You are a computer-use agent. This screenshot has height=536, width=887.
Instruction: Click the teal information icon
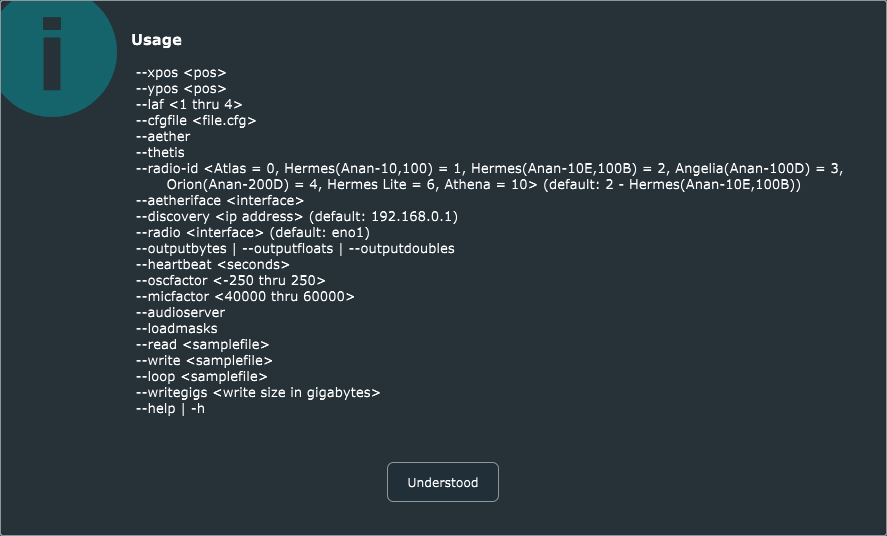(x=54, y=55)
